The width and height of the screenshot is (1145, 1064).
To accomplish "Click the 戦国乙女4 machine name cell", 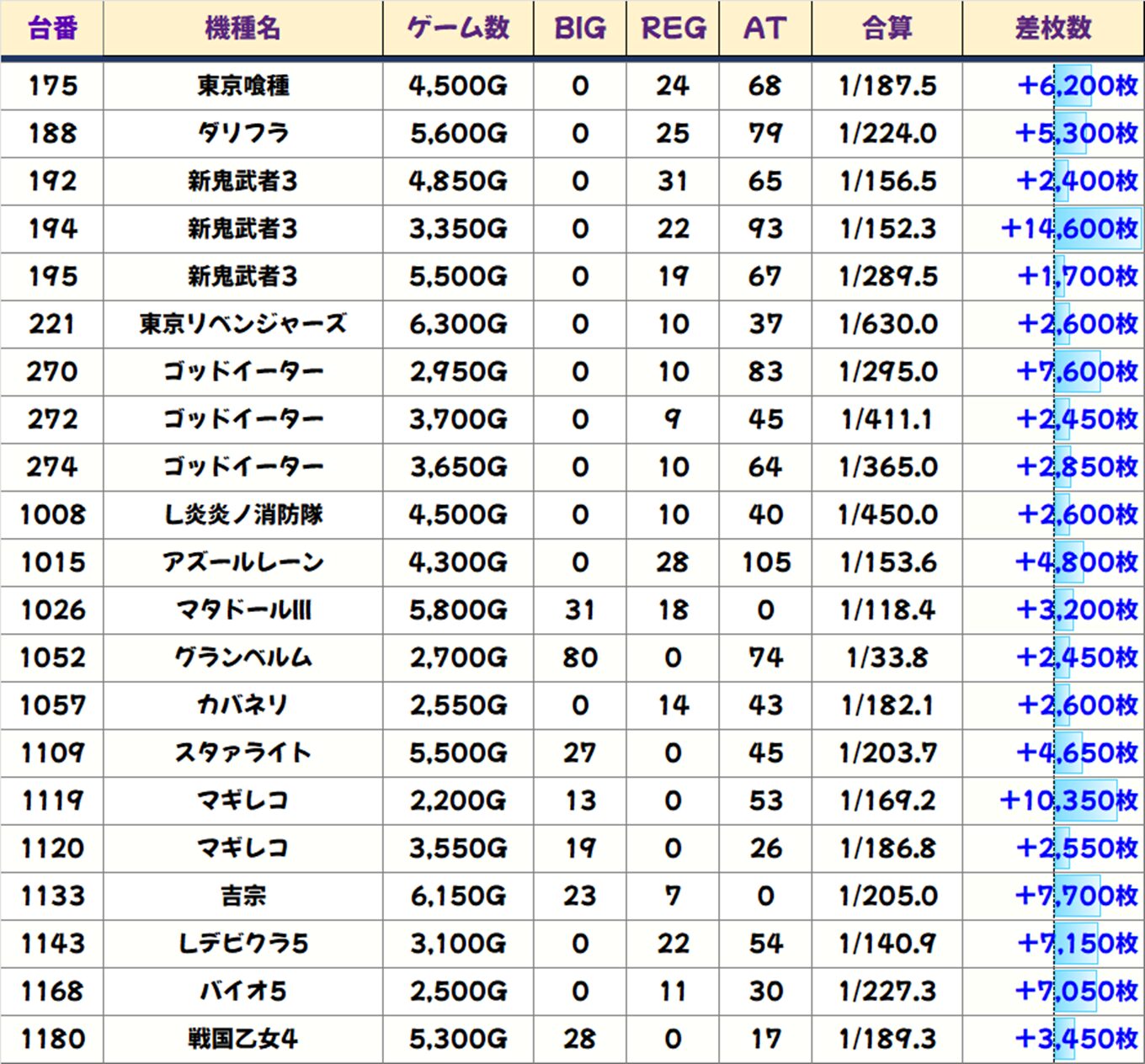I will coord(242,1039).
